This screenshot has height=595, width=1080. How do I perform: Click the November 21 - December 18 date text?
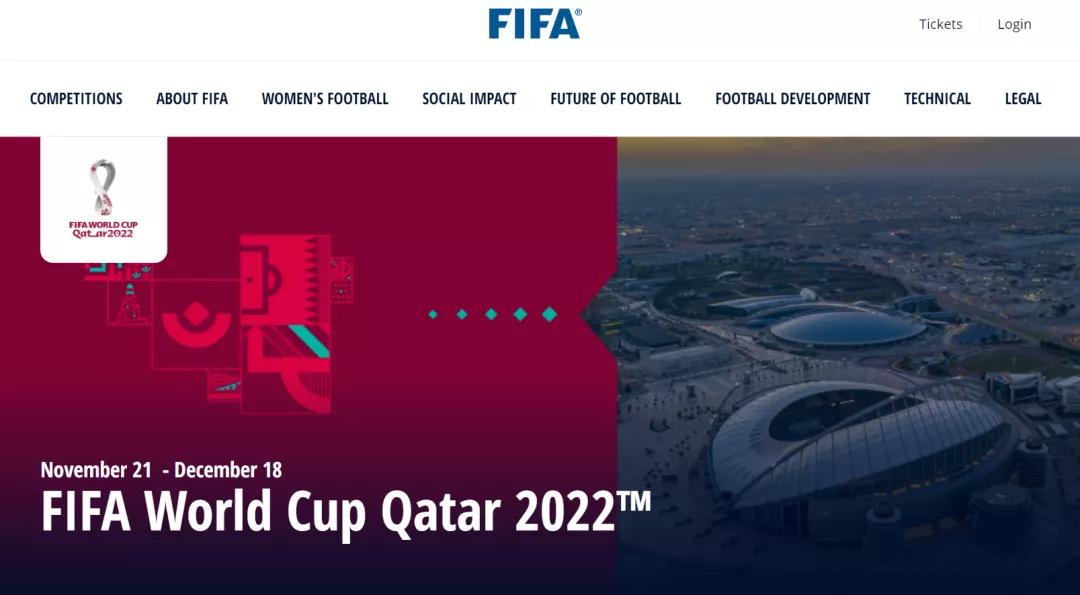[x=162, y=468]
